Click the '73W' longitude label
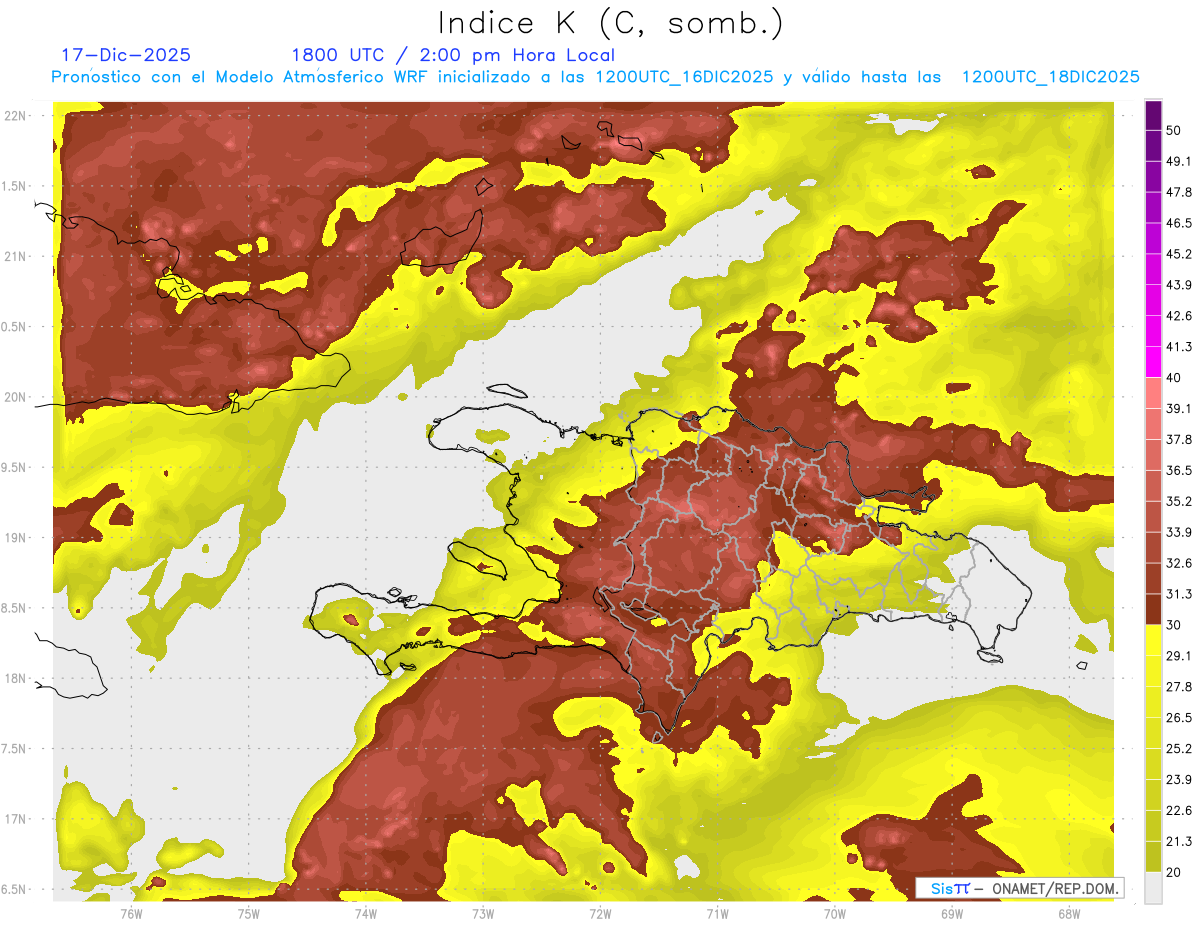 click(483, 913)
